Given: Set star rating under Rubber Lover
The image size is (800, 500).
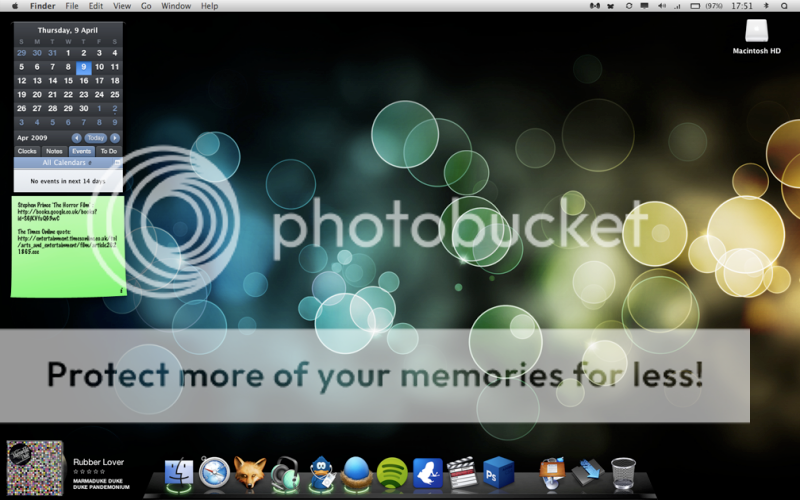Looking at the screenshot, I should point(90,472).
